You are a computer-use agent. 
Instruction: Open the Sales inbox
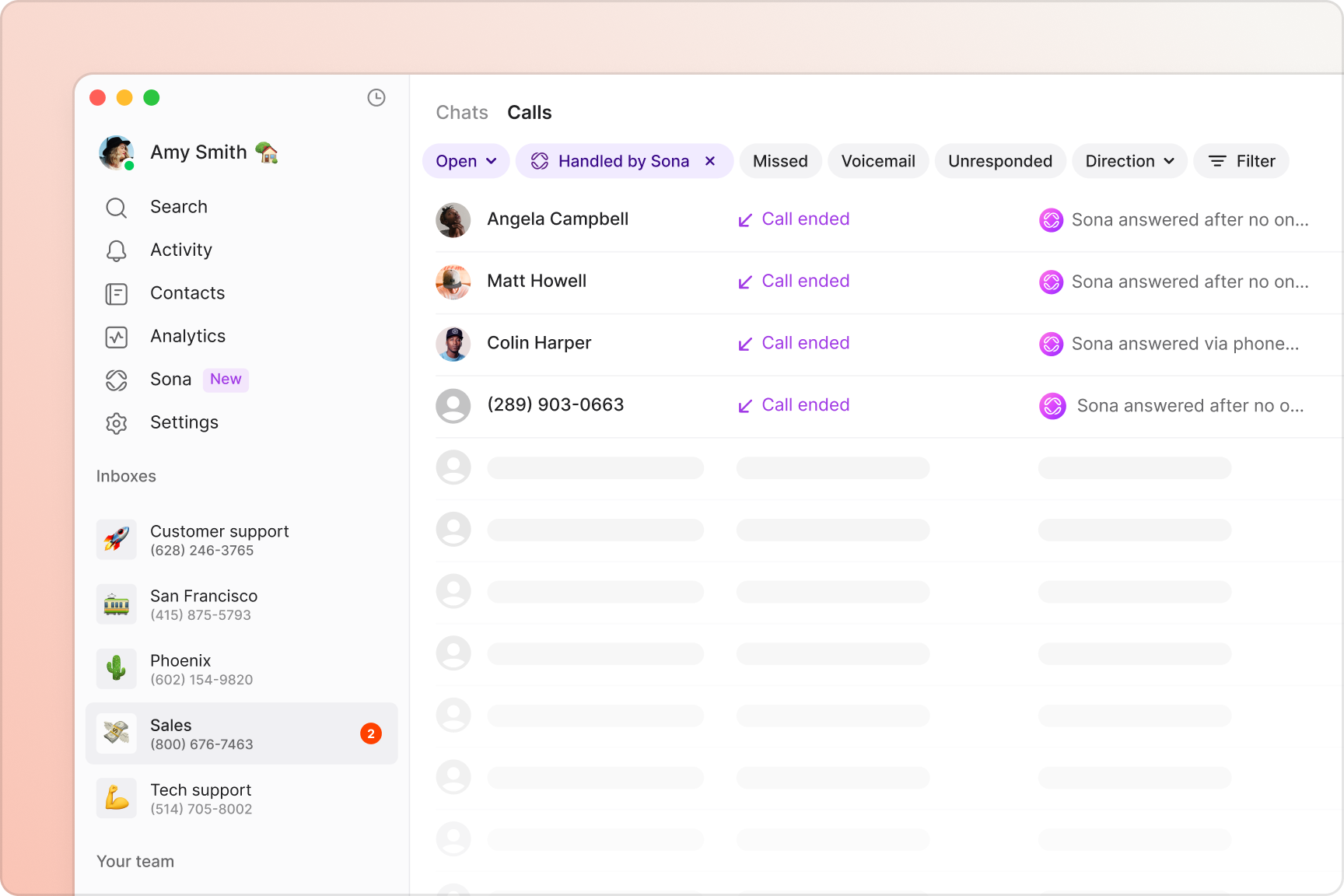tap(242, 733)
